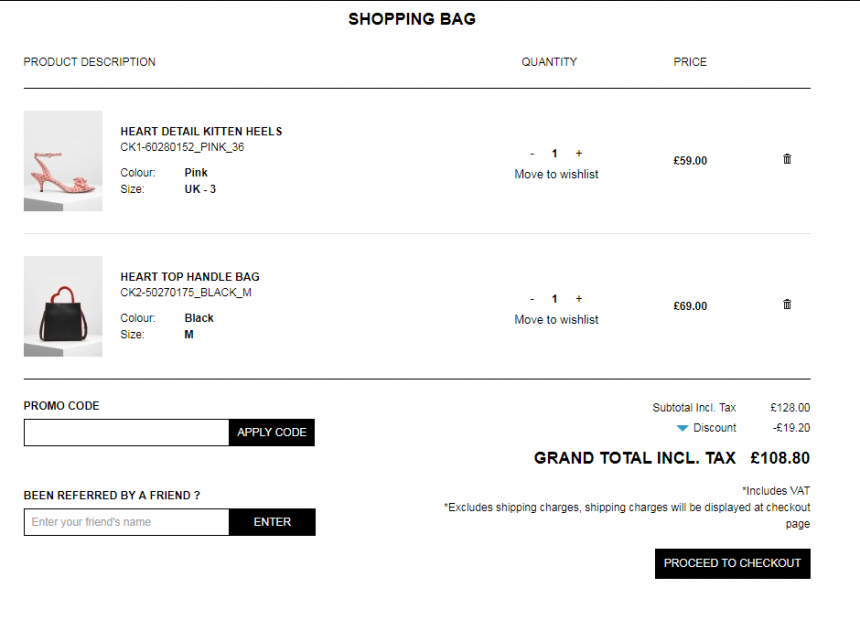Expand the Discount details arrow
The image size is (860, 620).
tap(682, 428)
